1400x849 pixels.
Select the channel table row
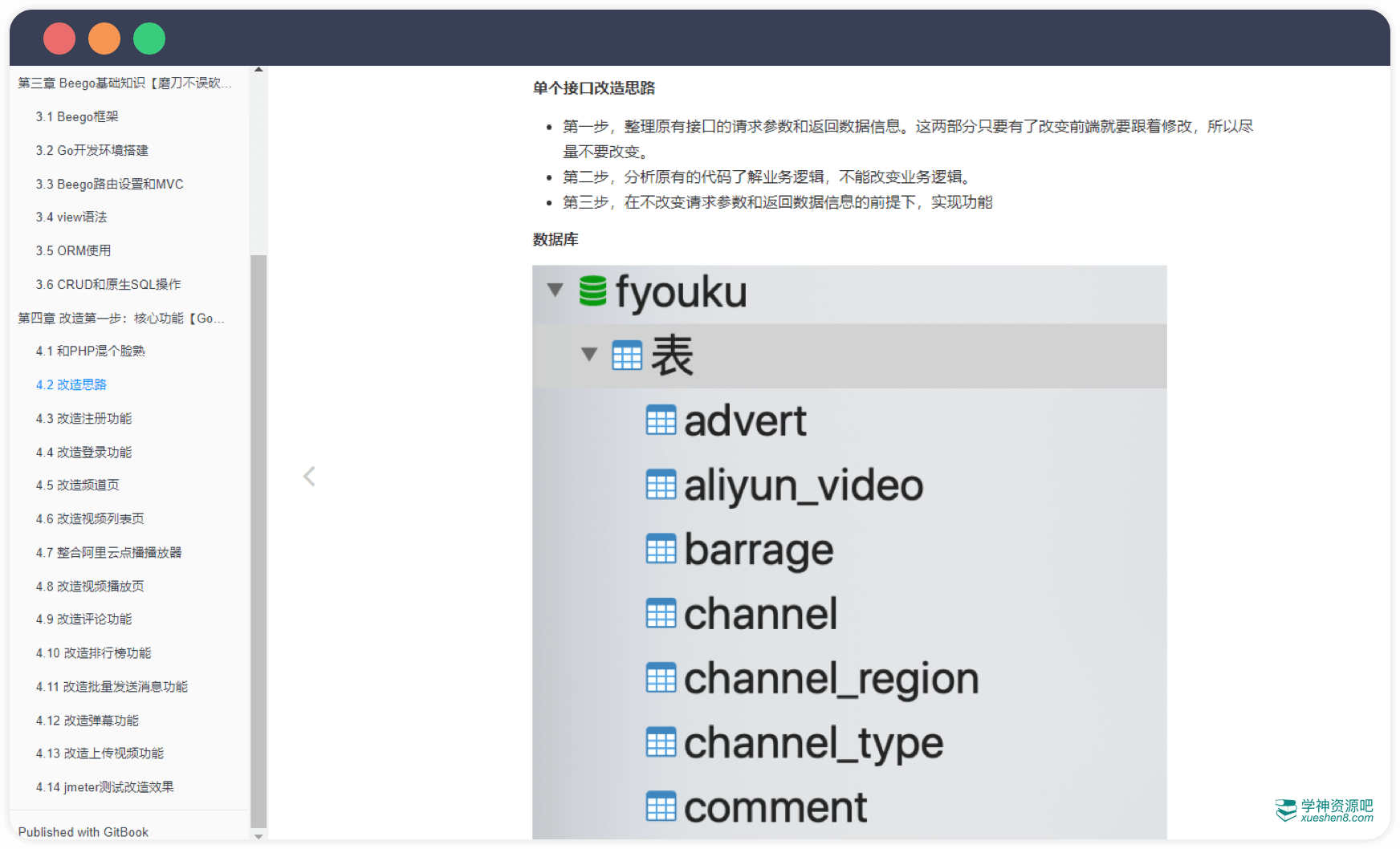pyautogui.click(x=759, y=615)
